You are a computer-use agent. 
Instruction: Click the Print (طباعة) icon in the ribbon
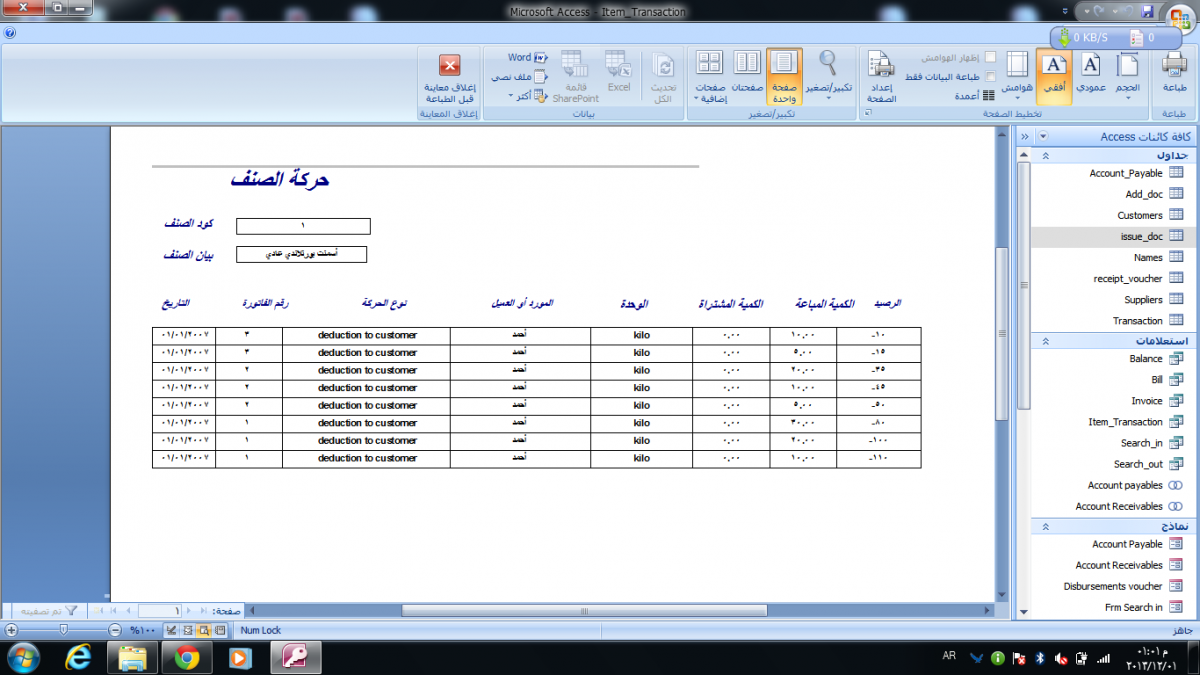point(1175,74)
